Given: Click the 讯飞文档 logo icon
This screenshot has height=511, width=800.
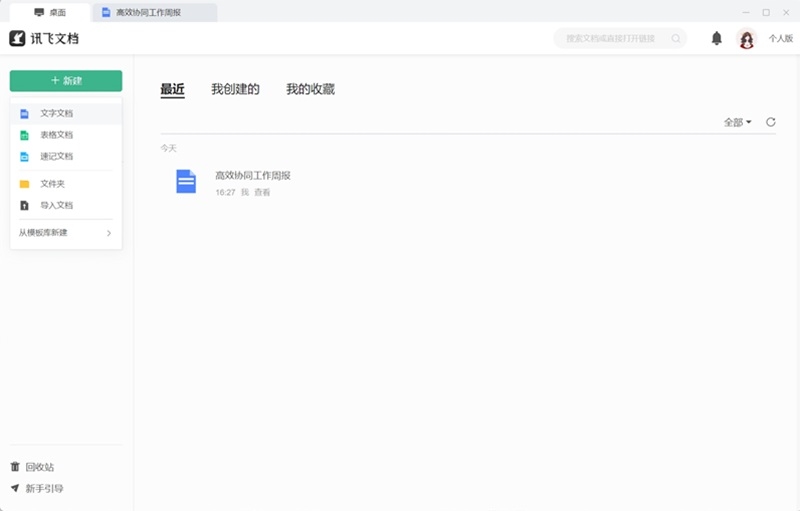Looking at the screenshot, I should pos(17,38).
